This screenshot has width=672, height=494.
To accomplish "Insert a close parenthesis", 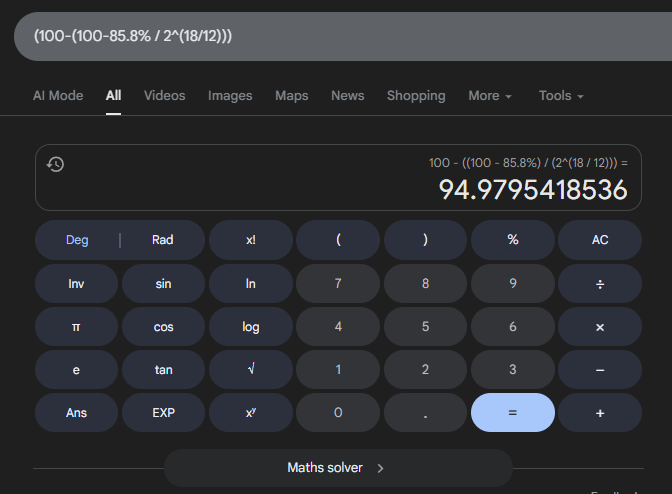I will pos(425,240).
